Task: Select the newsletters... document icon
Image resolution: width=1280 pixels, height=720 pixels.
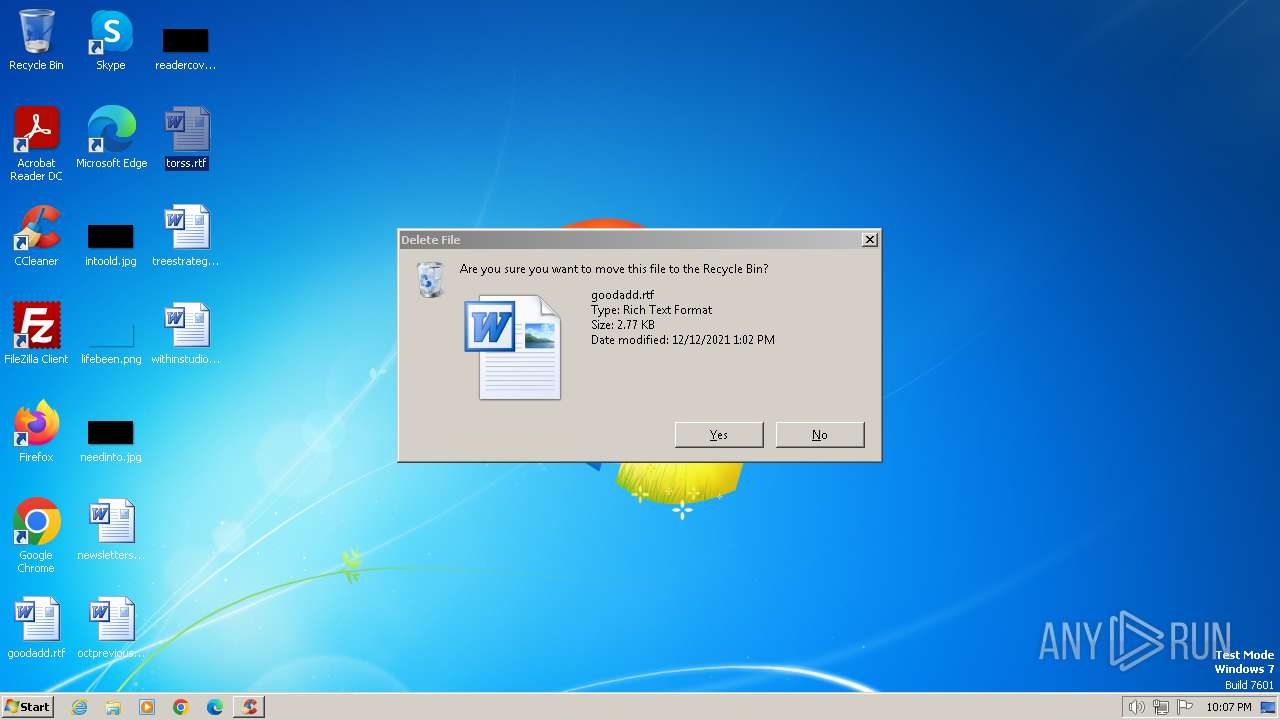Action: click(111, 530)
